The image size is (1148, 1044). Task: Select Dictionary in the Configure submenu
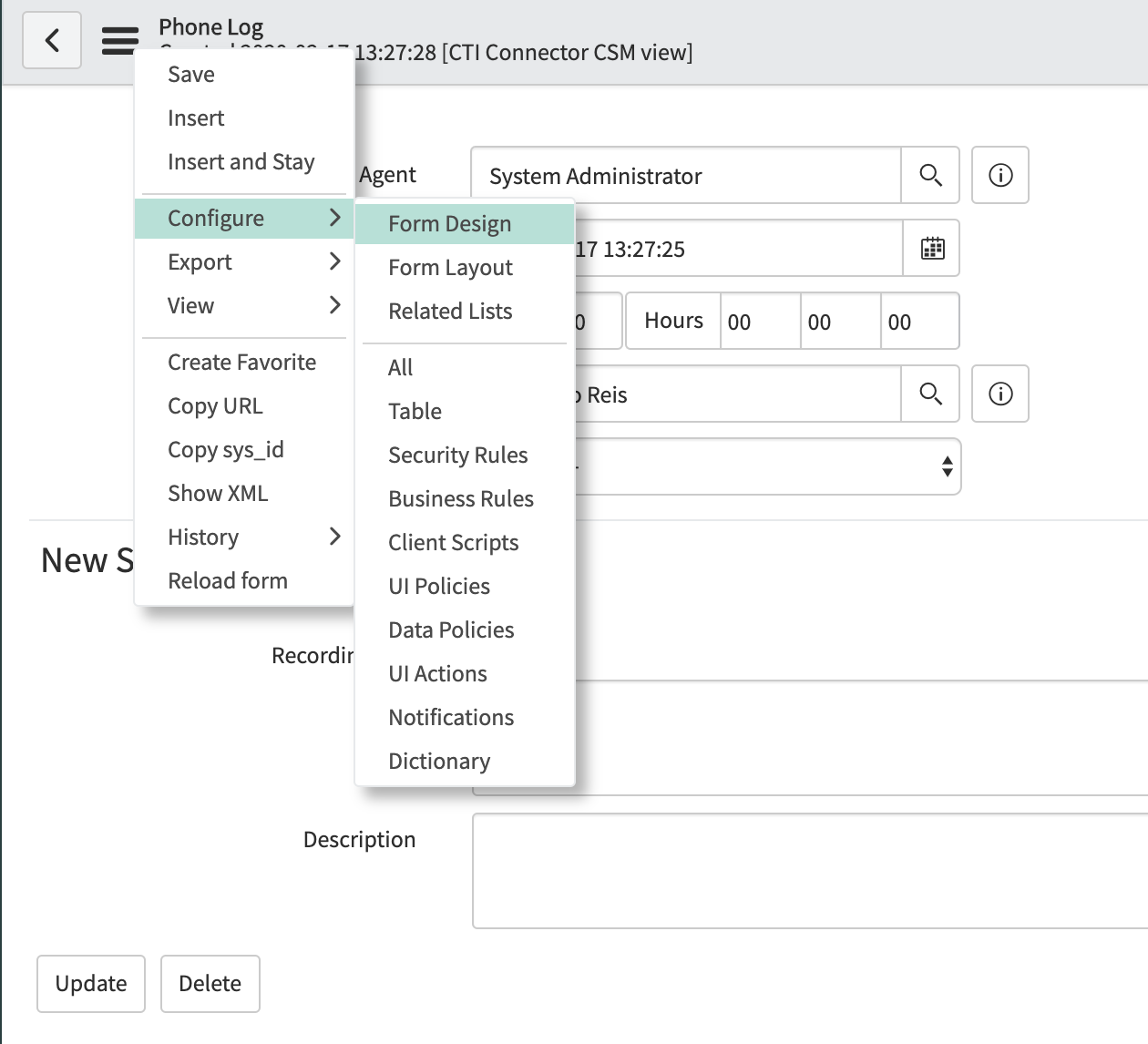(x=439, y=761)
